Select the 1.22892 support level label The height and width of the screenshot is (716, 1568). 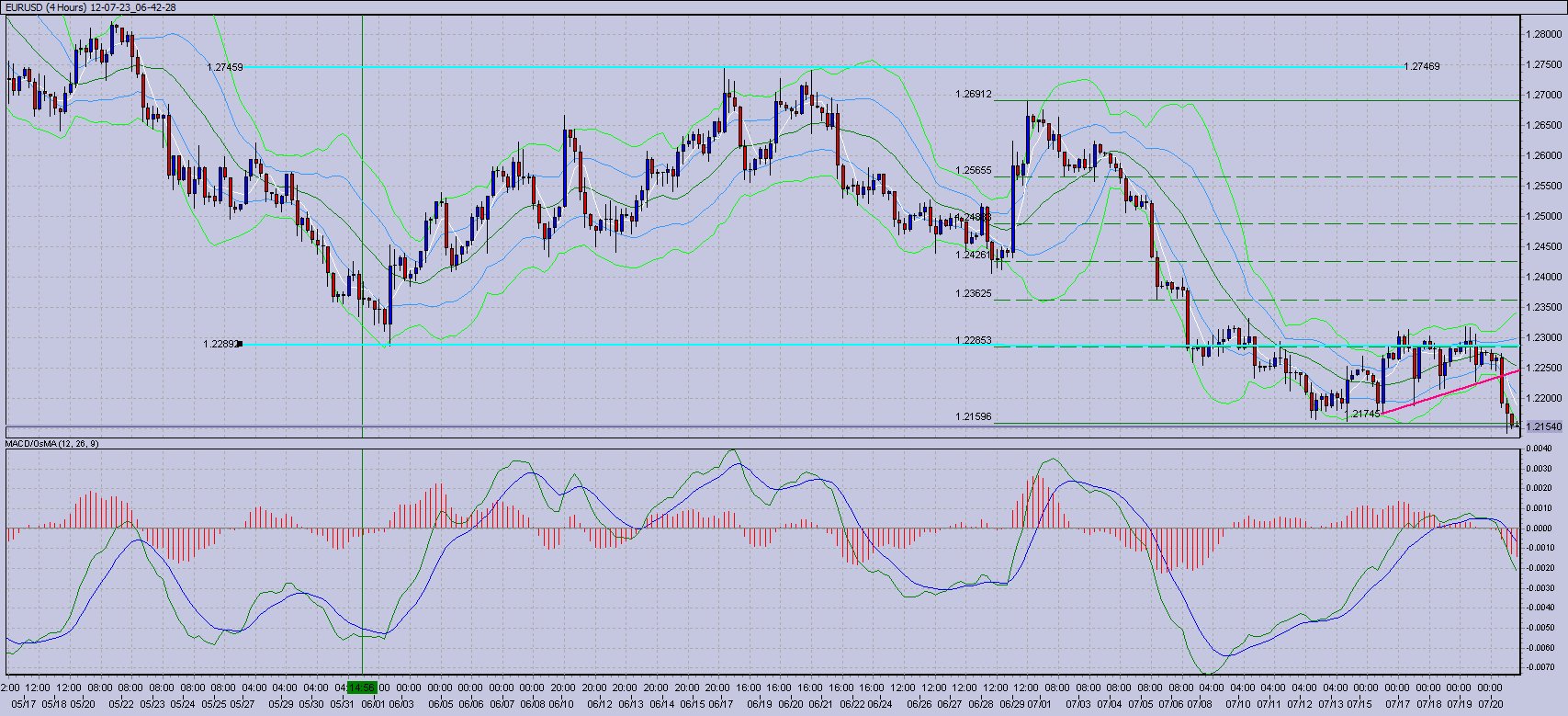point(220,344)
